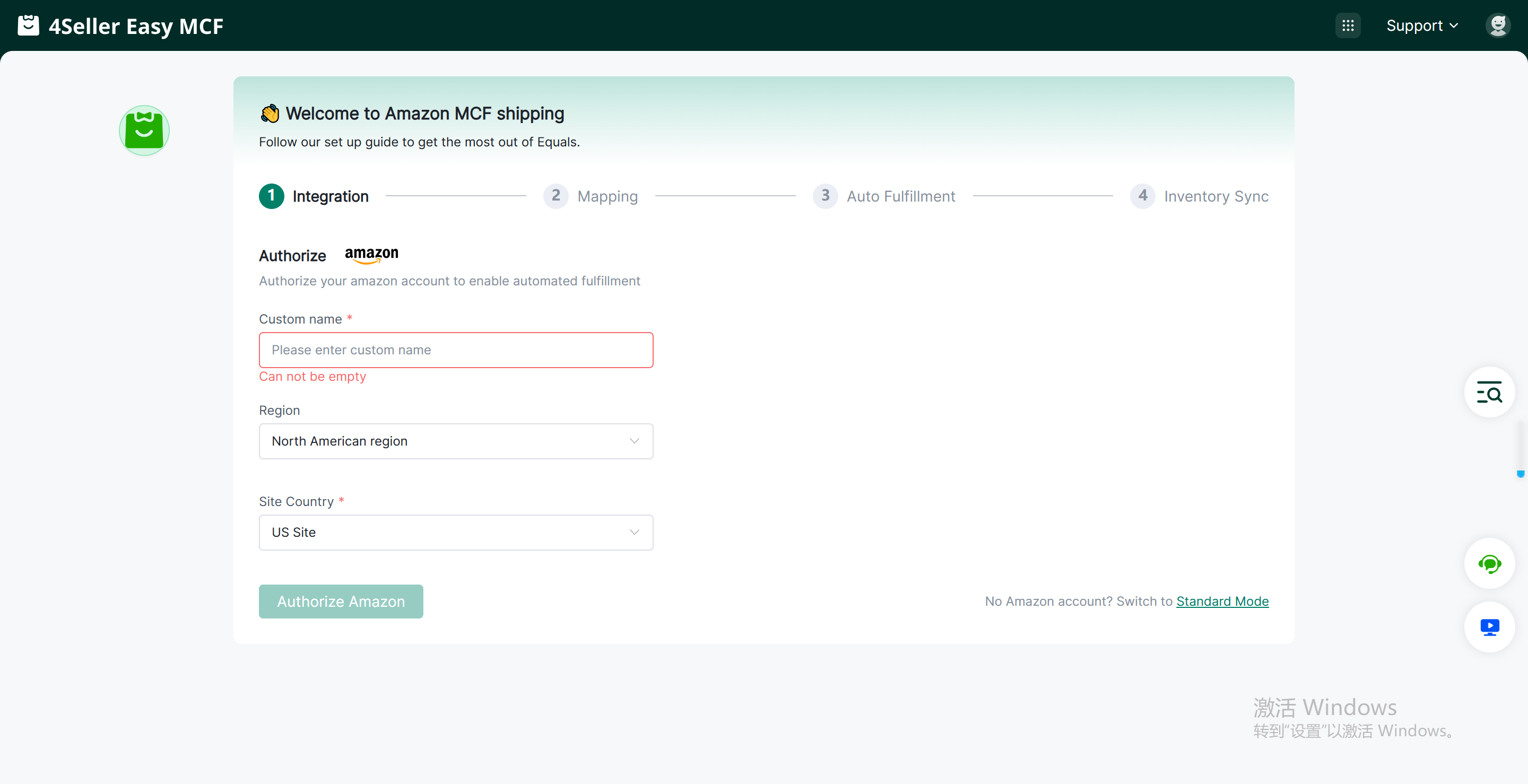The height and width of the screenshot is (784, 1528).
Task: Open the Site Country dropdown showing US Site
Action: click(456, 533)
